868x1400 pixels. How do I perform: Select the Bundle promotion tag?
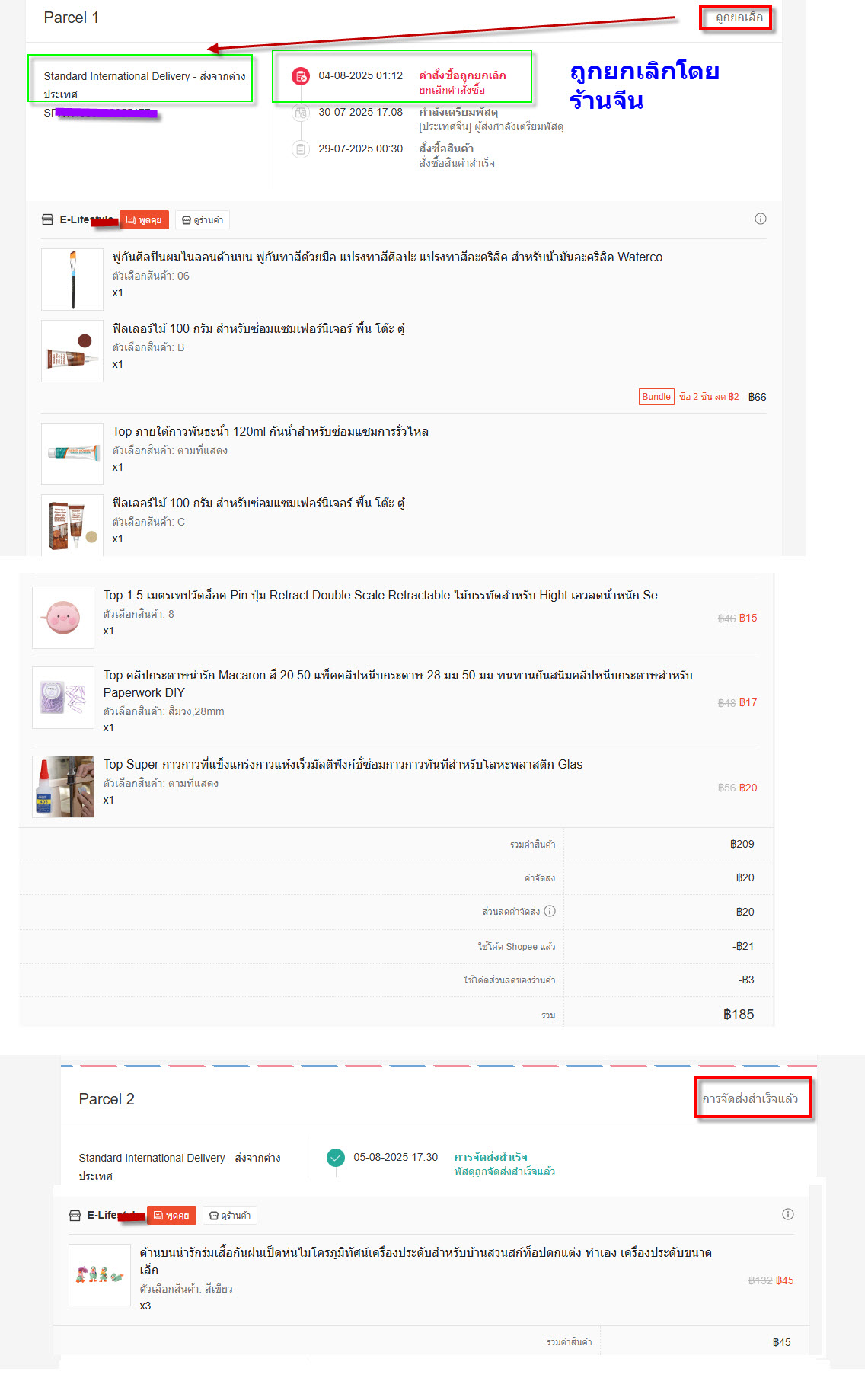point(656,397)
